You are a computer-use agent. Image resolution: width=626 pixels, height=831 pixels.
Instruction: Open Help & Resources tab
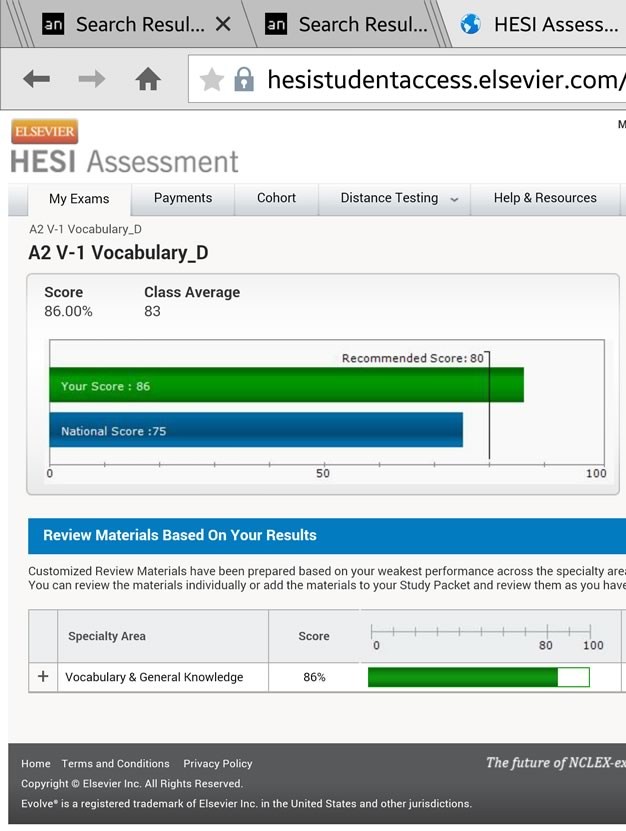coord(545,198)
